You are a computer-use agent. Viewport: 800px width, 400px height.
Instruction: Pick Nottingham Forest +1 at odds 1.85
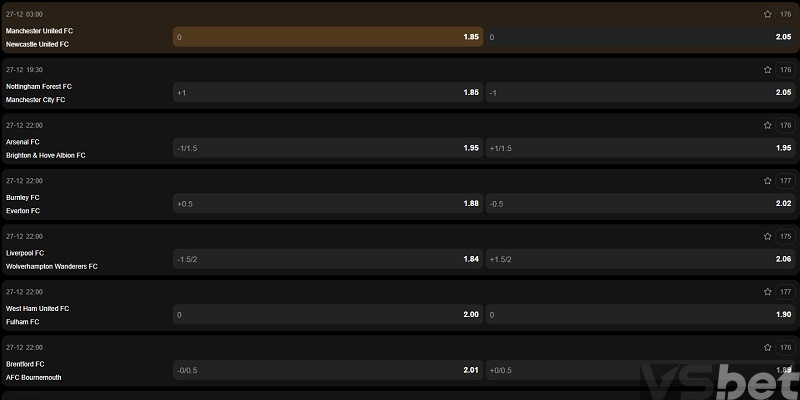327,93
